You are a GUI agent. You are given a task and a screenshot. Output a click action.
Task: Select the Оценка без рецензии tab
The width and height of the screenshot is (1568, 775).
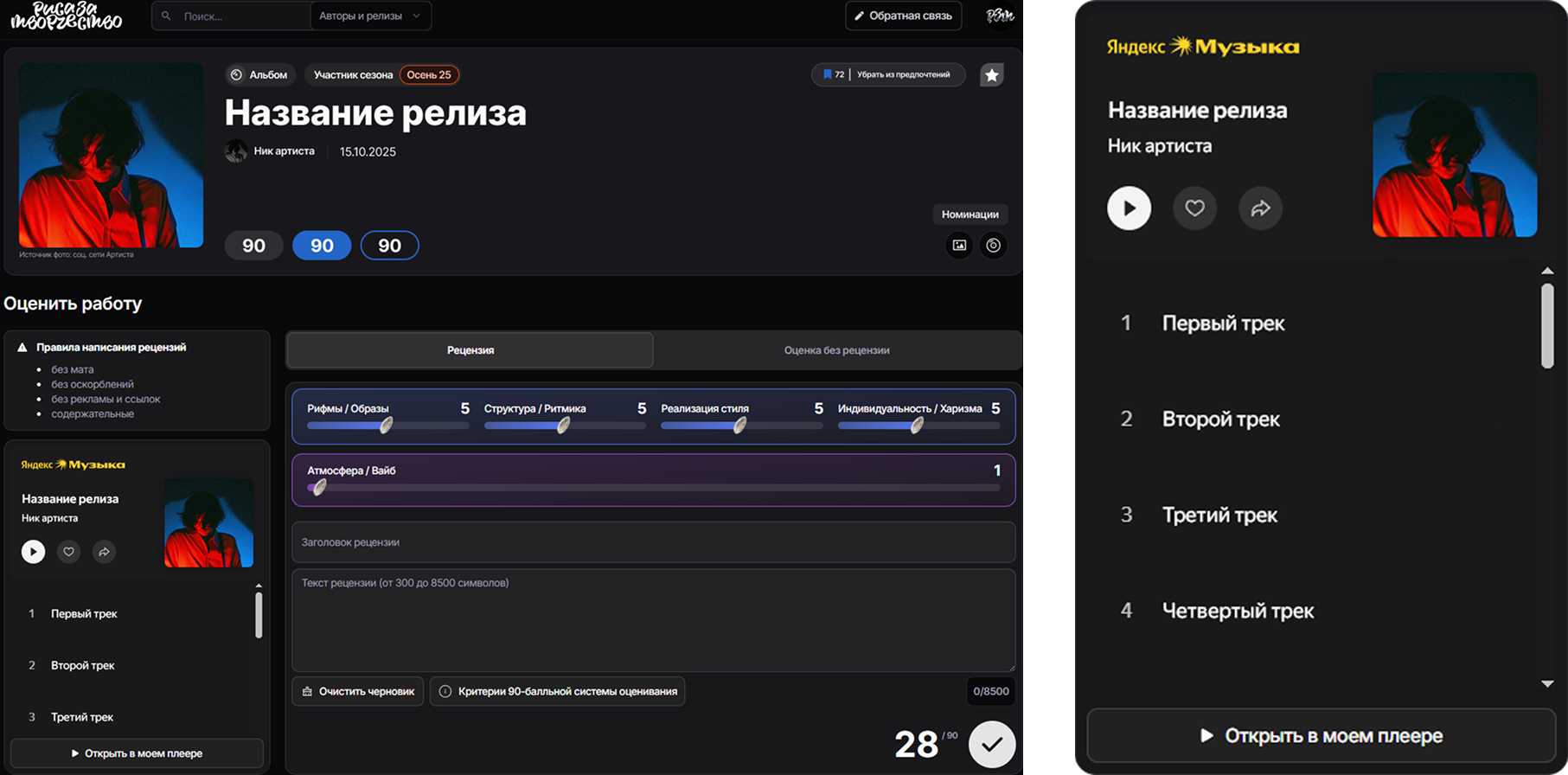pos(836,350)
